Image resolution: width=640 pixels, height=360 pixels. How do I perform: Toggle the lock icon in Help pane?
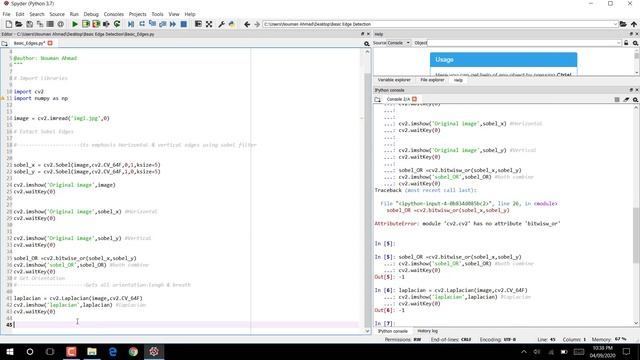[x=626, y=43]
